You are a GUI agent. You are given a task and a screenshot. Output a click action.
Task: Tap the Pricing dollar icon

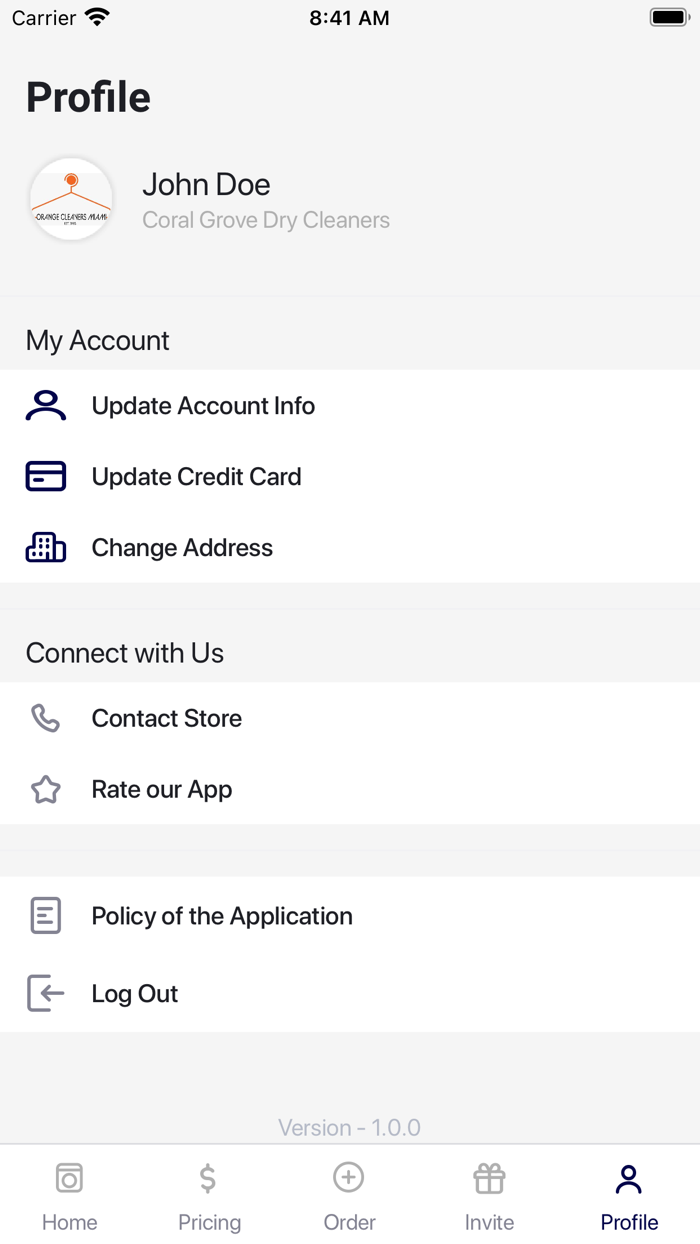(x=208, y=1179)
